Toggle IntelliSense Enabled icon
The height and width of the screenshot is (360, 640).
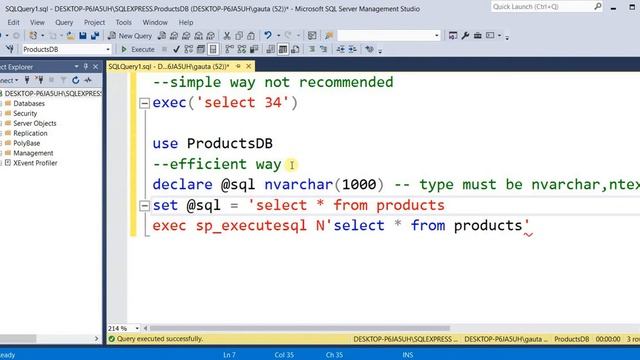pos(213,49)
